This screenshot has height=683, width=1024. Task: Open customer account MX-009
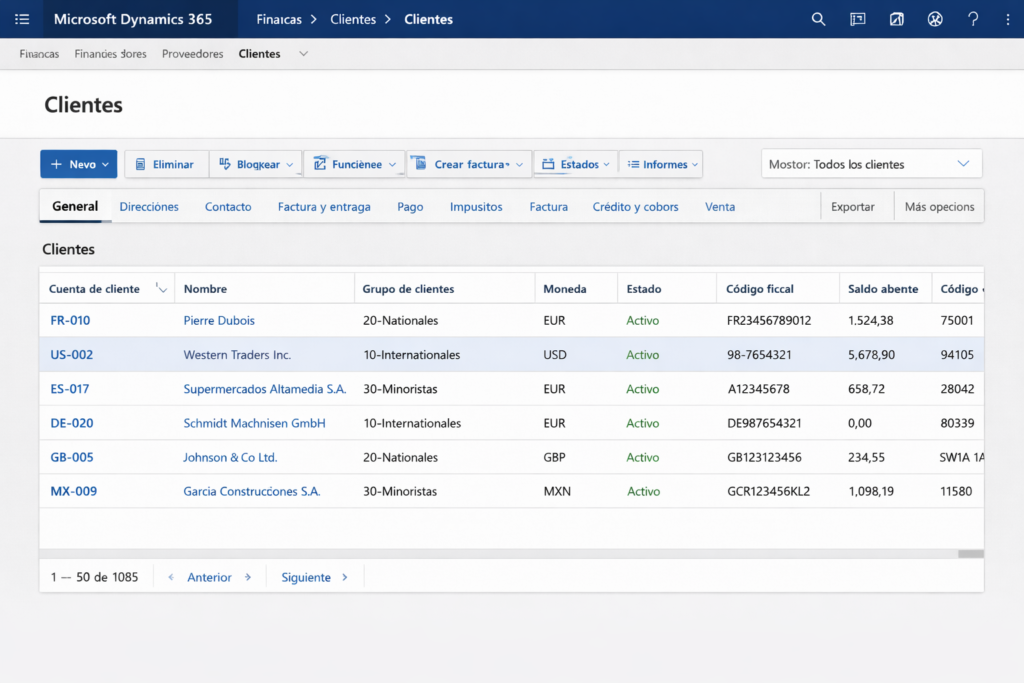pyautogui.click(x=73, y=491)
